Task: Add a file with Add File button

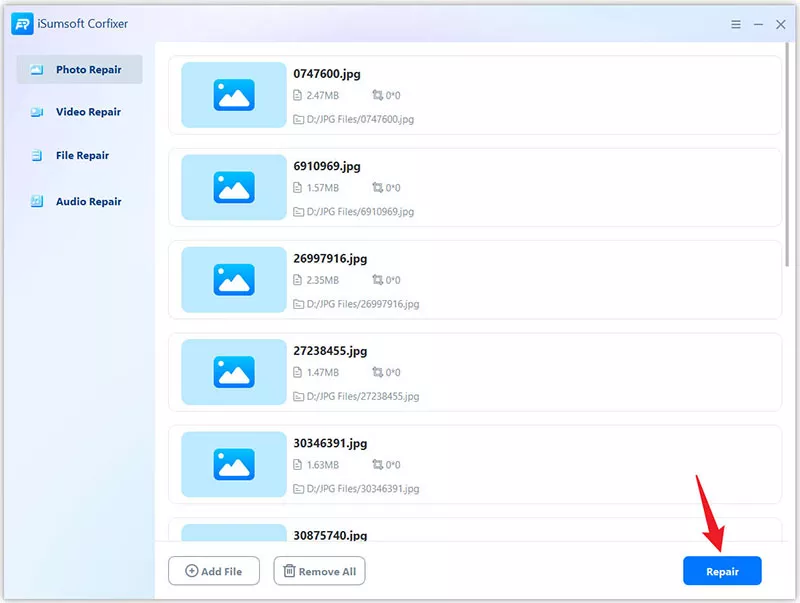Action: click(214, 571)
